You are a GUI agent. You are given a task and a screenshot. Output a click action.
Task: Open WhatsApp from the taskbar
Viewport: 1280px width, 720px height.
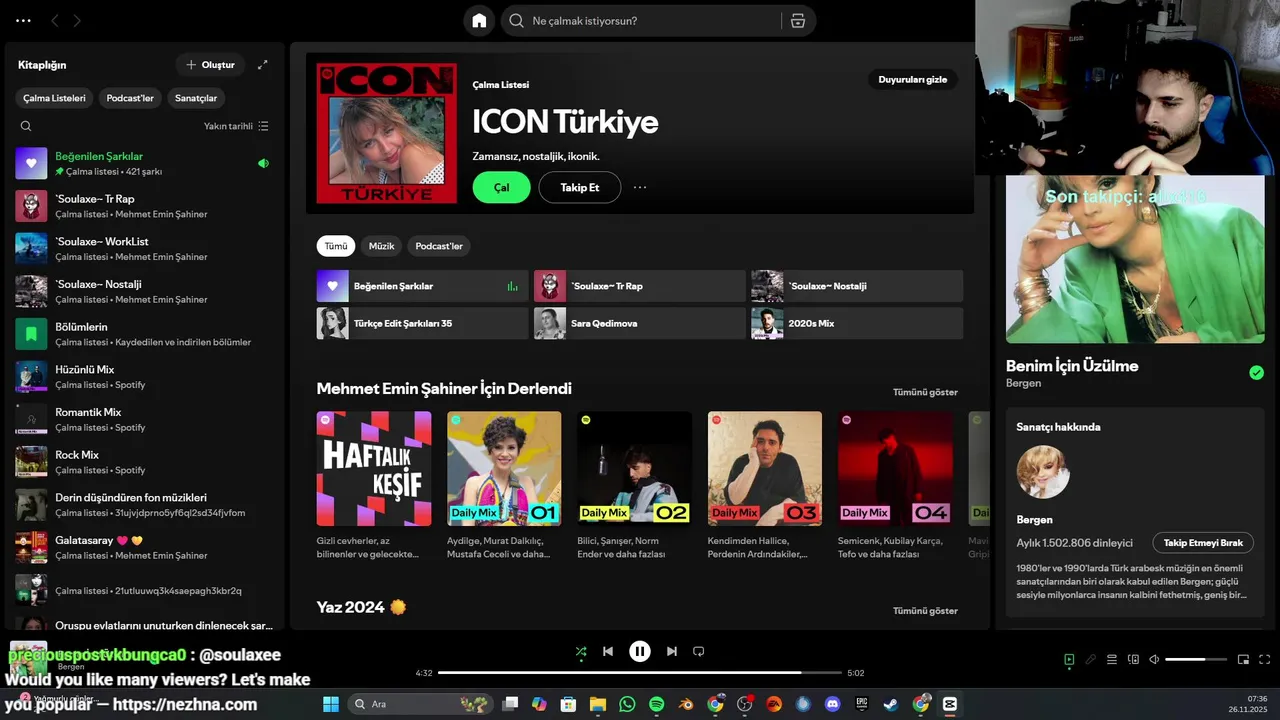point(627,704)
